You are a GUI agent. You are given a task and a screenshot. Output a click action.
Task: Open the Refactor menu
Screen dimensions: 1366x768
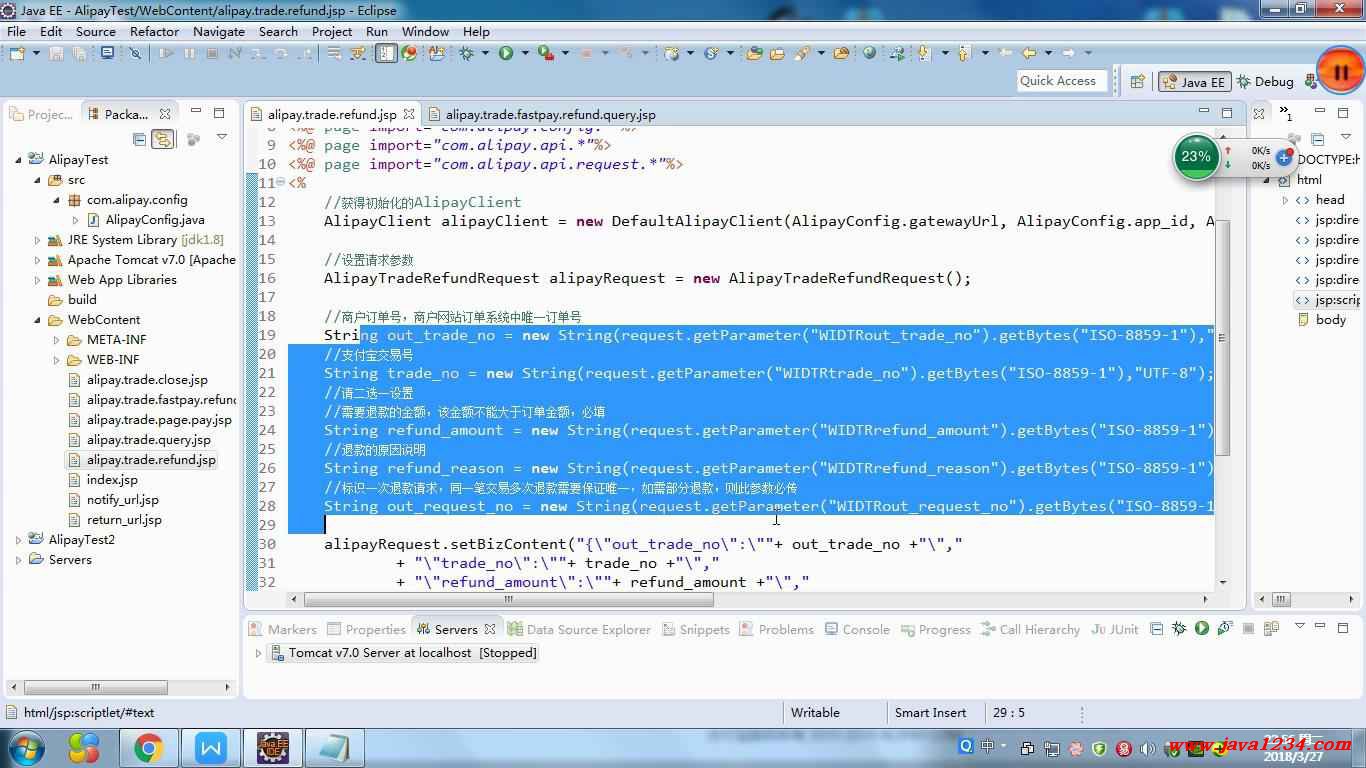pyautogui.click(x=154, y=31)
